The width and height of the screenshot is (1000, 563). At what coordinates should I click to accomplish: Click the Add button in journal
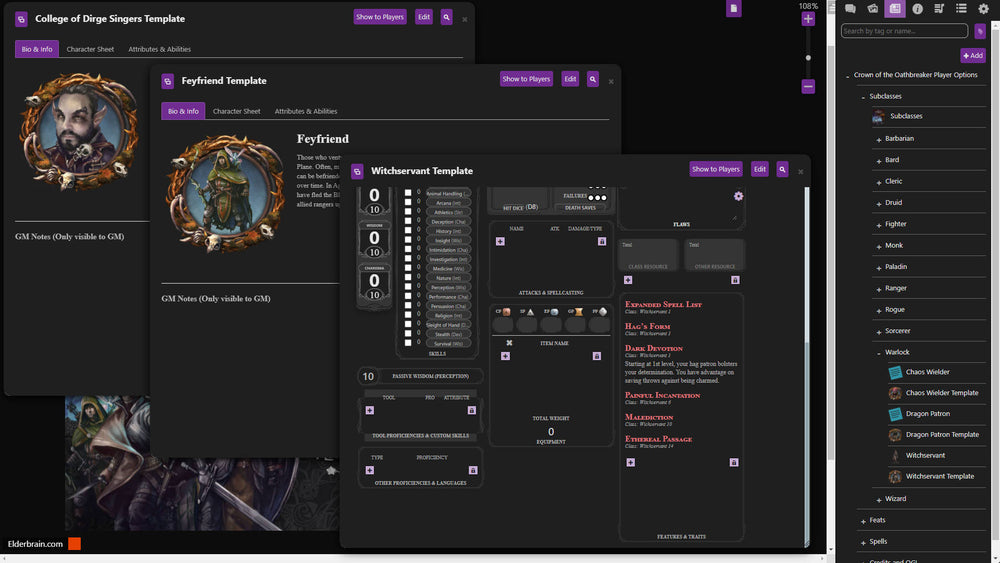pyautogui.click(x=972, y=56)
